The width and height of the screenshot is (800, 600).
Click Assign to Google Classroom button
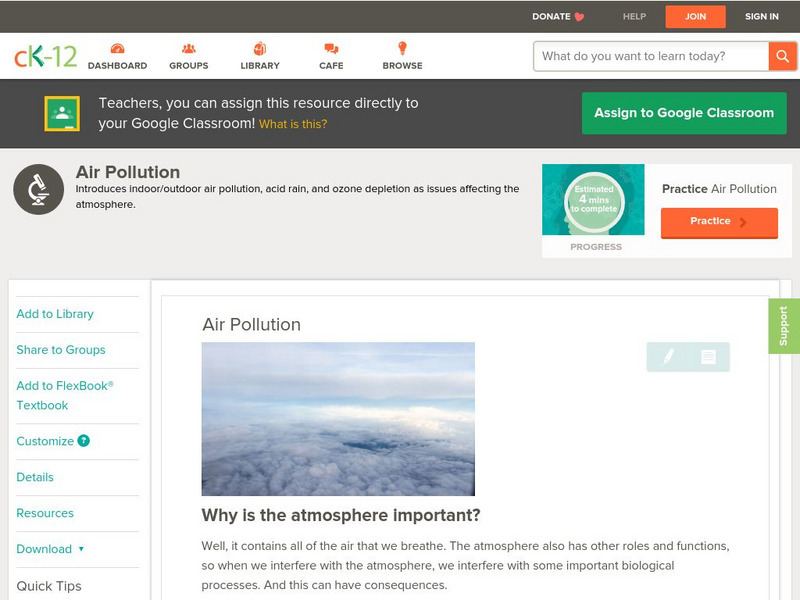click(684, 113)
